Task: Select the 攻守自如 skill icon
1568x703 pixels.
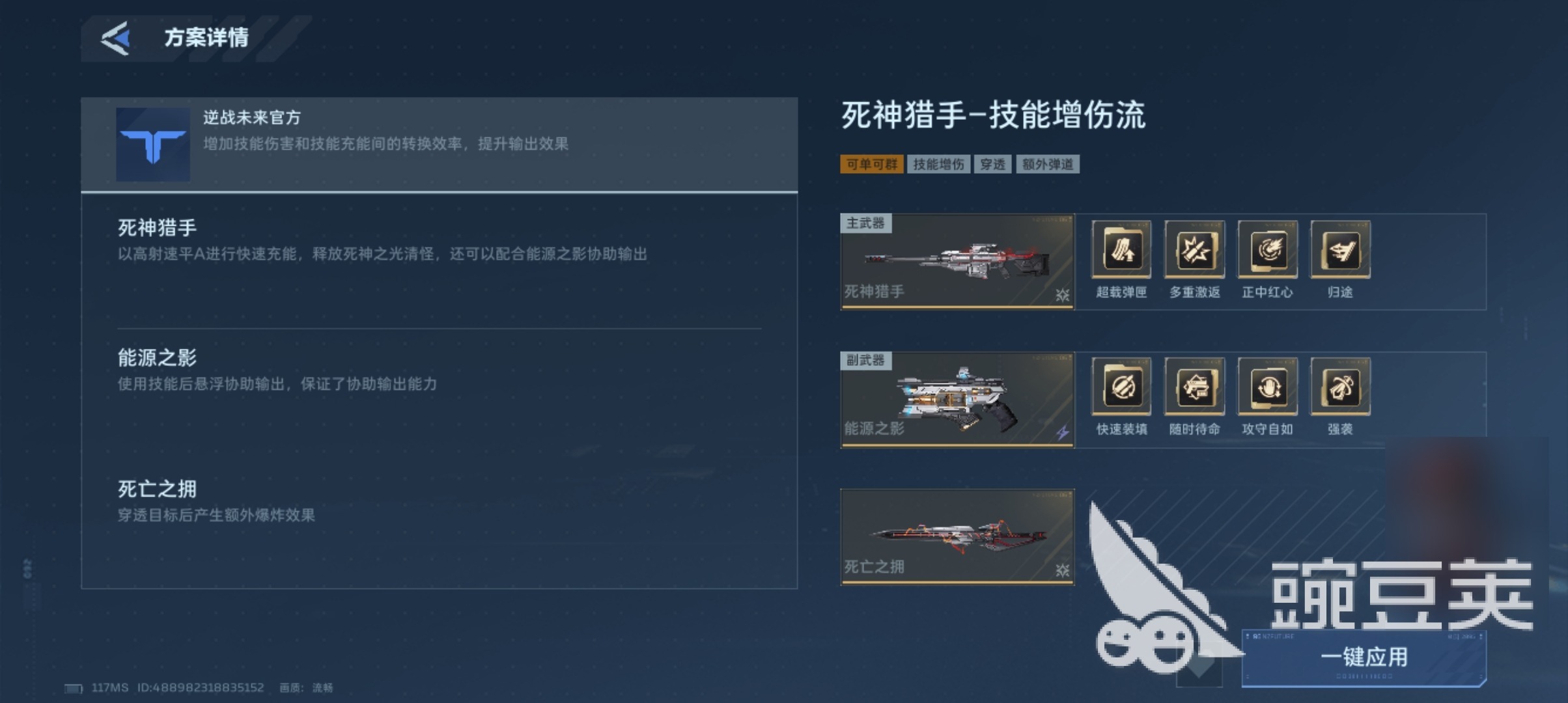Action: [1267, 387]
